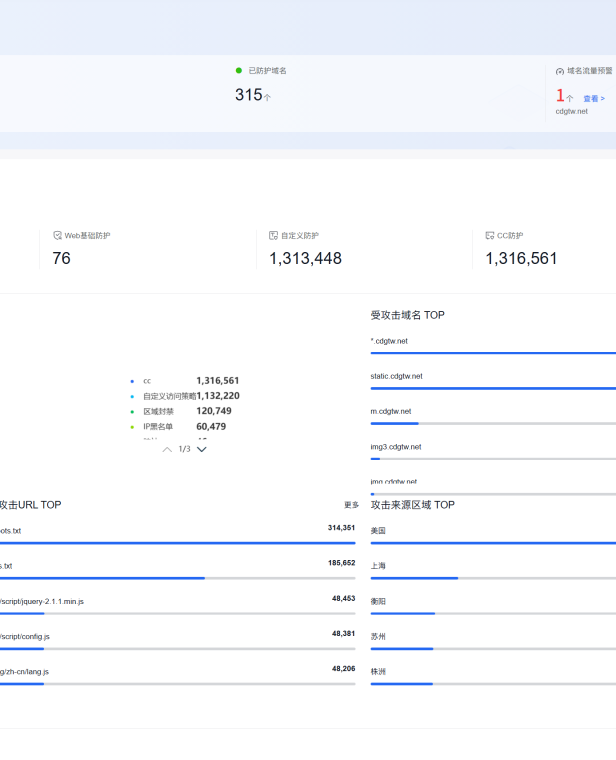Click the /script/config.js URL row
The width and height of the screenshot is (616, 760).
pyautogui.click(x=25, y=637)
